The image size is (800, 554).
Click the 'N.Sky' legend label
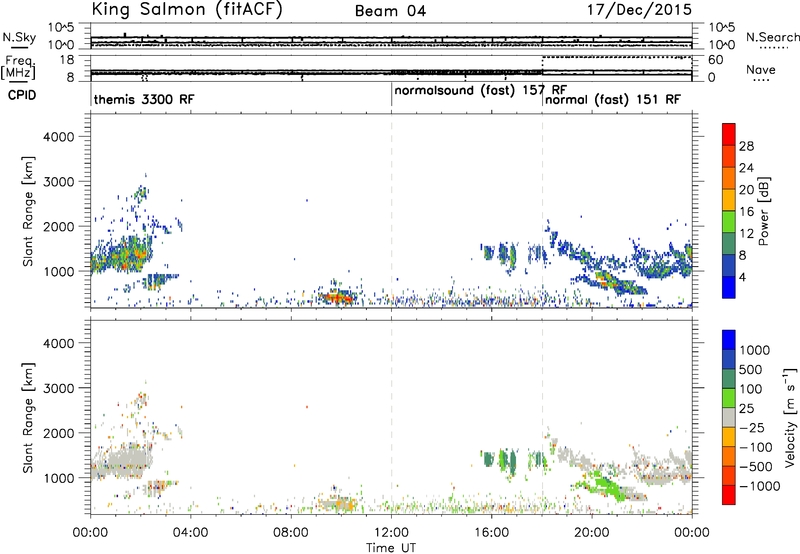click(19, 37)
